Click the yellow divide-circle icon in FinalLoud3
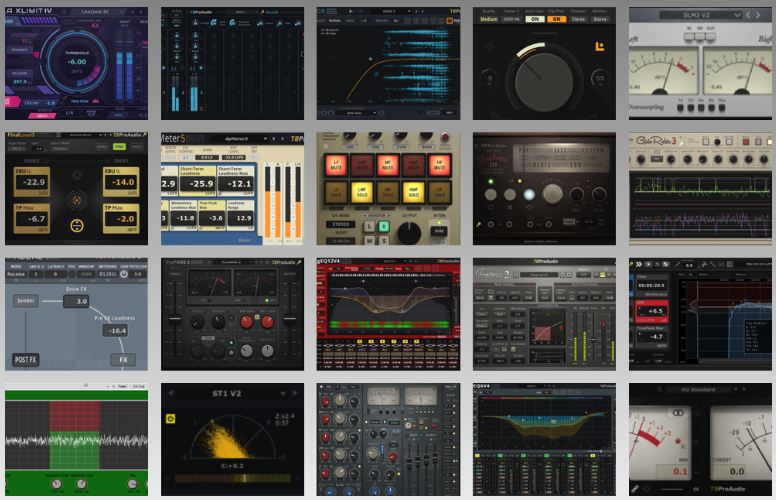The image size is (776, 500). click(x=77, y=226)
